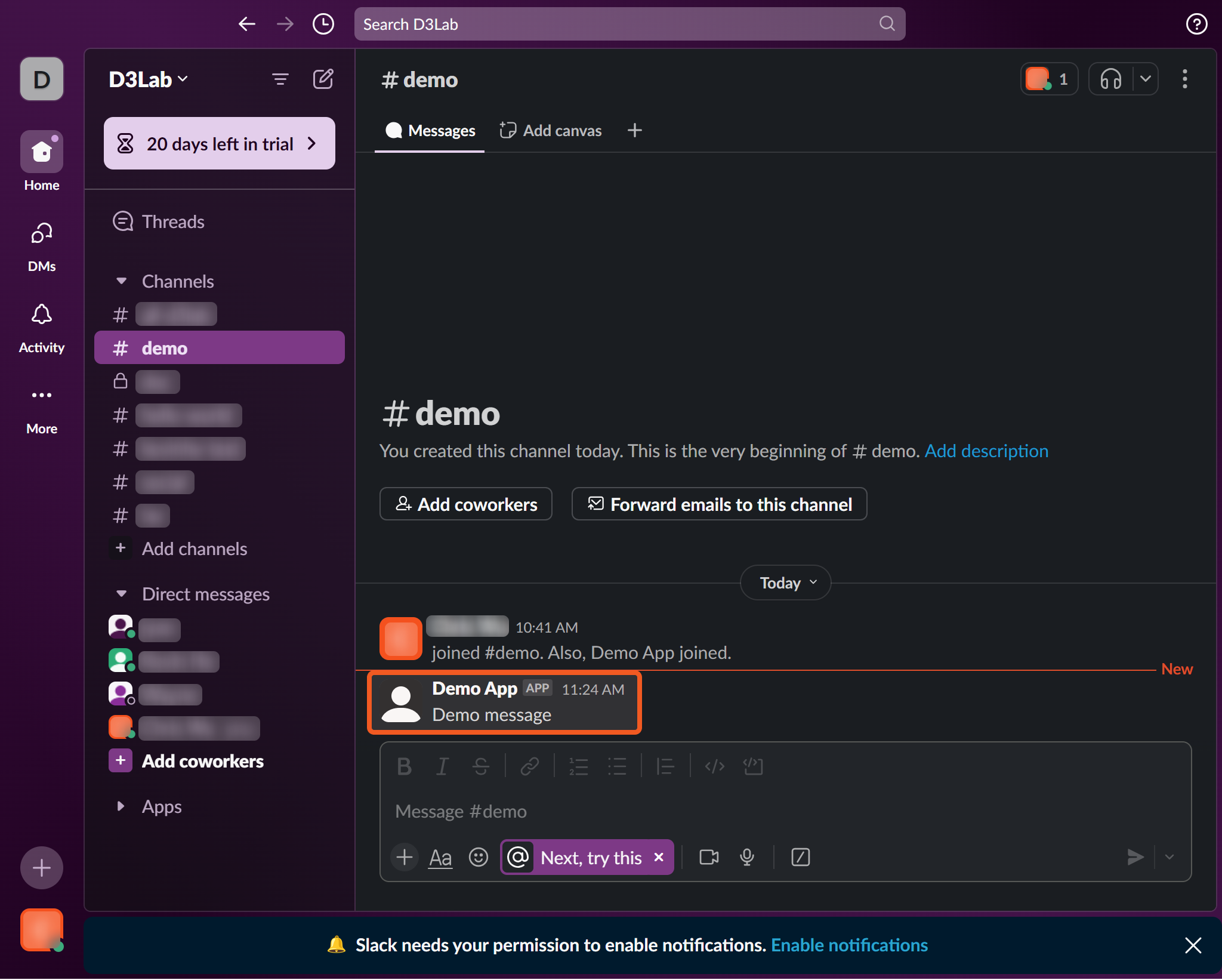Open the Today date dropdown
1222x980 pixels.
click(785, 583)
